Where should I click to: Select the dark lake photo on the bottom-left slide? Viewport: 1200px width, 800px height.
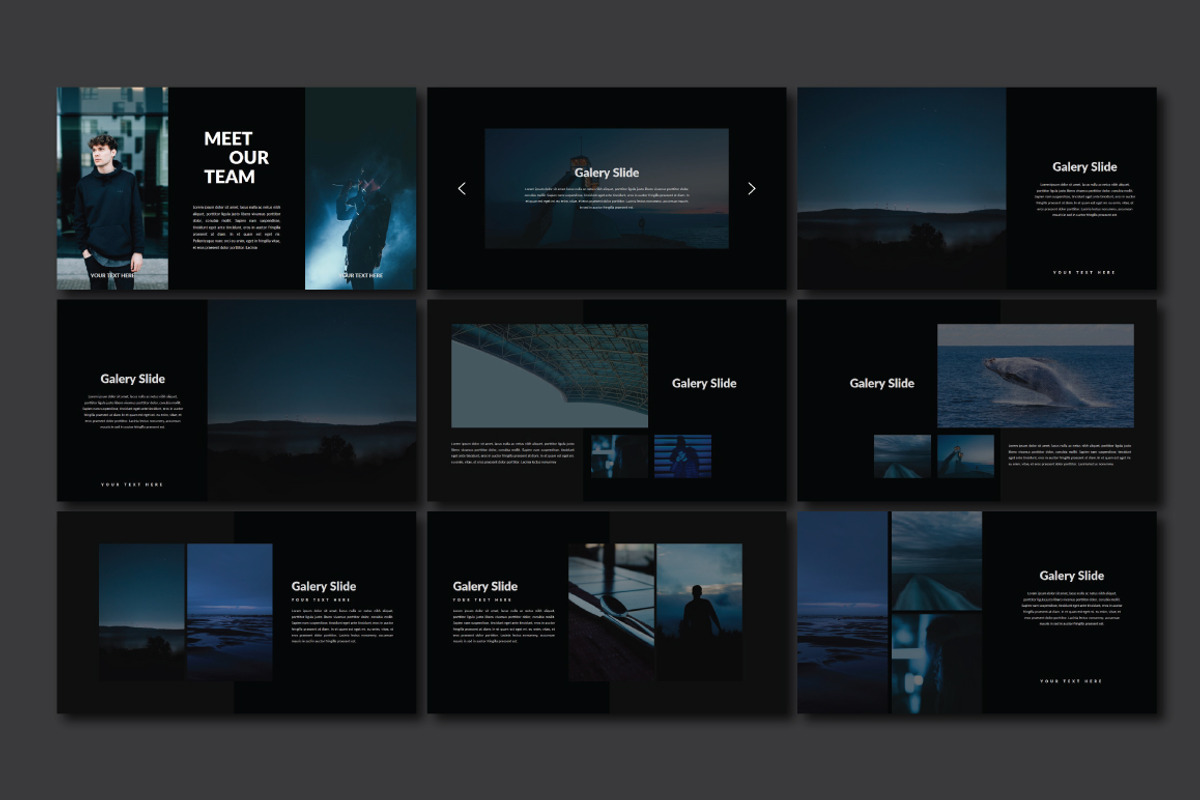(x=142, y=612)
